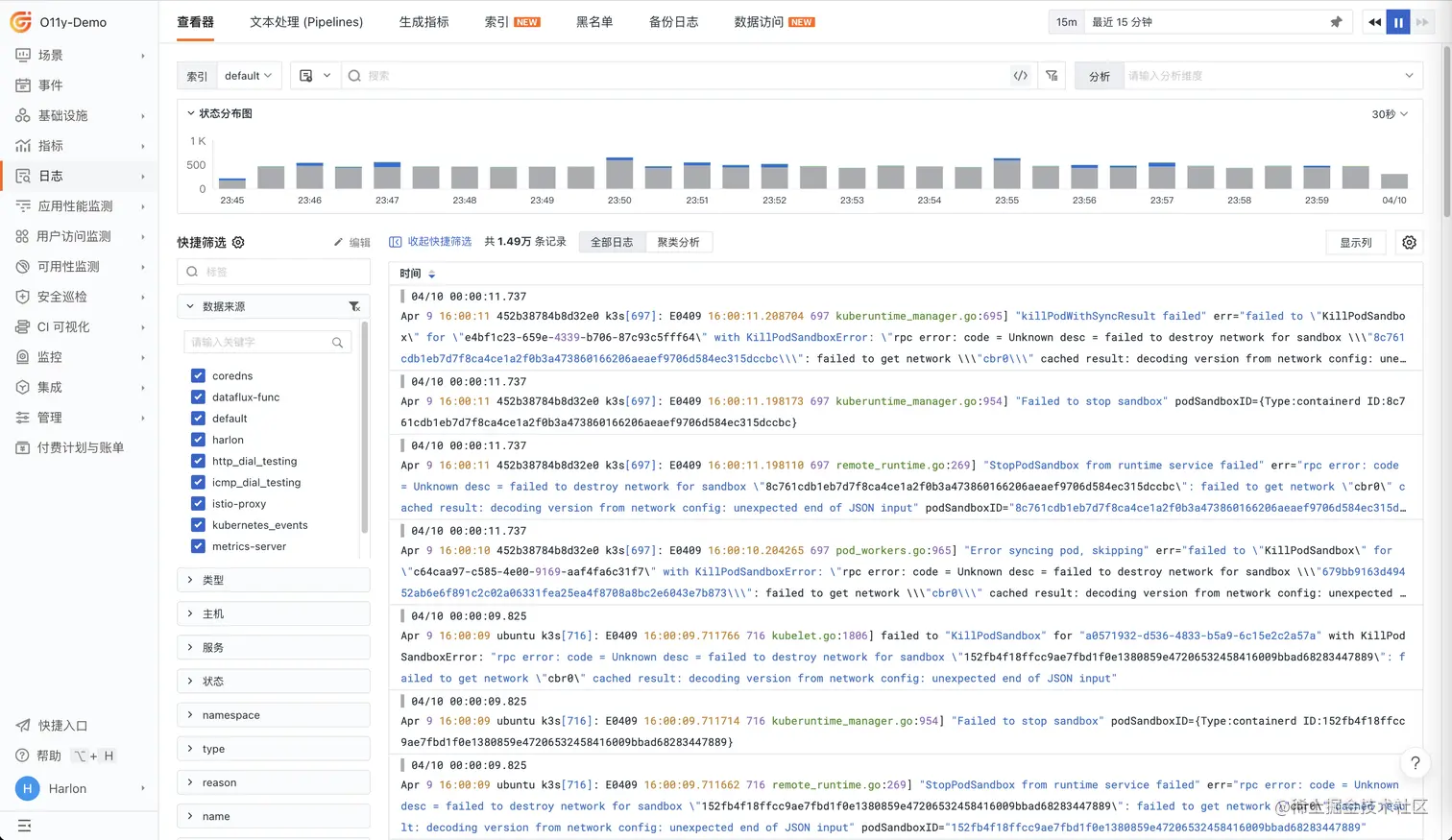Uncheck the metrics-server data source

click(198, 546)
